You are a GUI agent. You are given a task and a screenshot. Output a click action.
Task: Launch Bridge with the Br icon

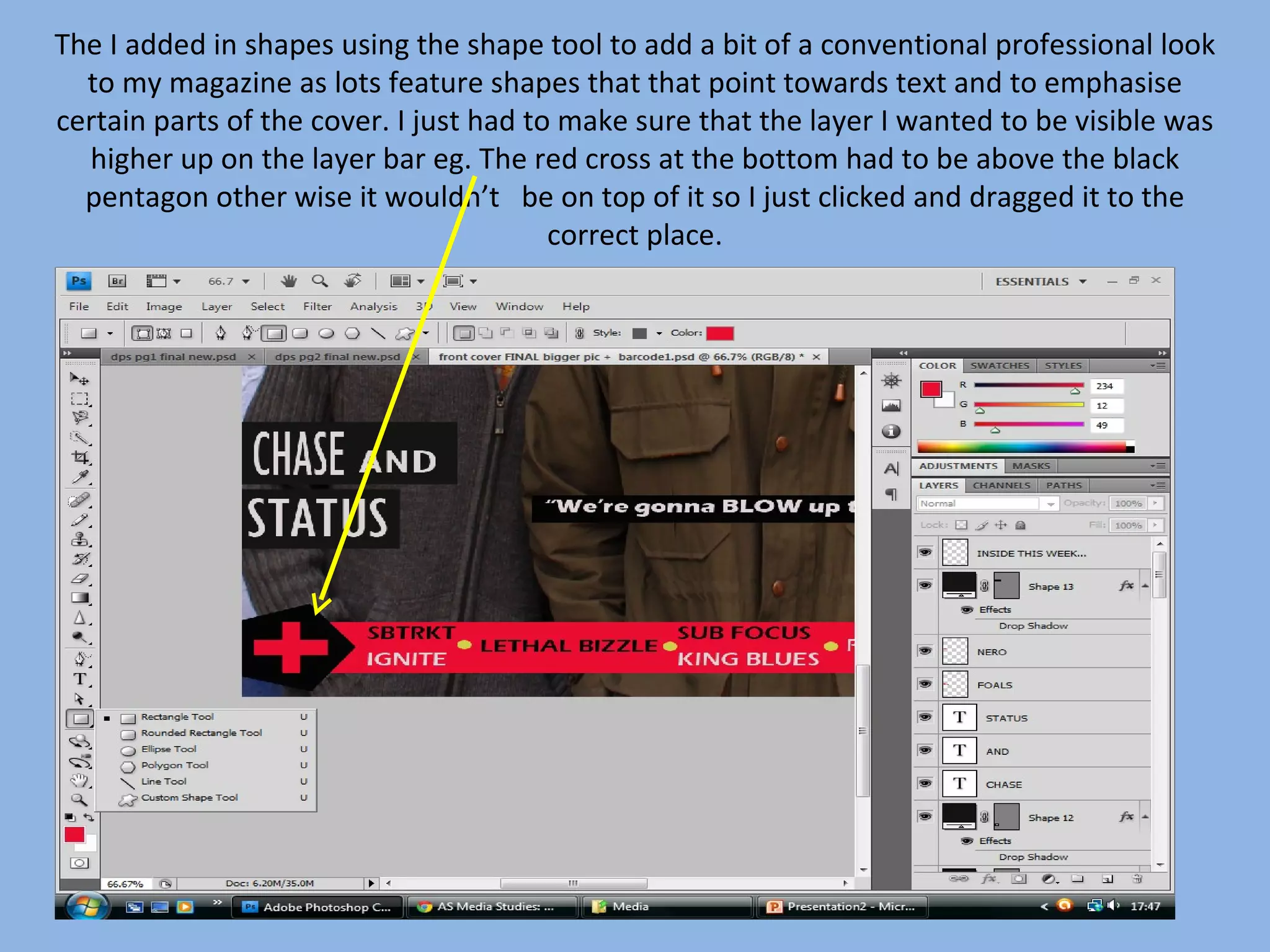[x=117, y=281]
